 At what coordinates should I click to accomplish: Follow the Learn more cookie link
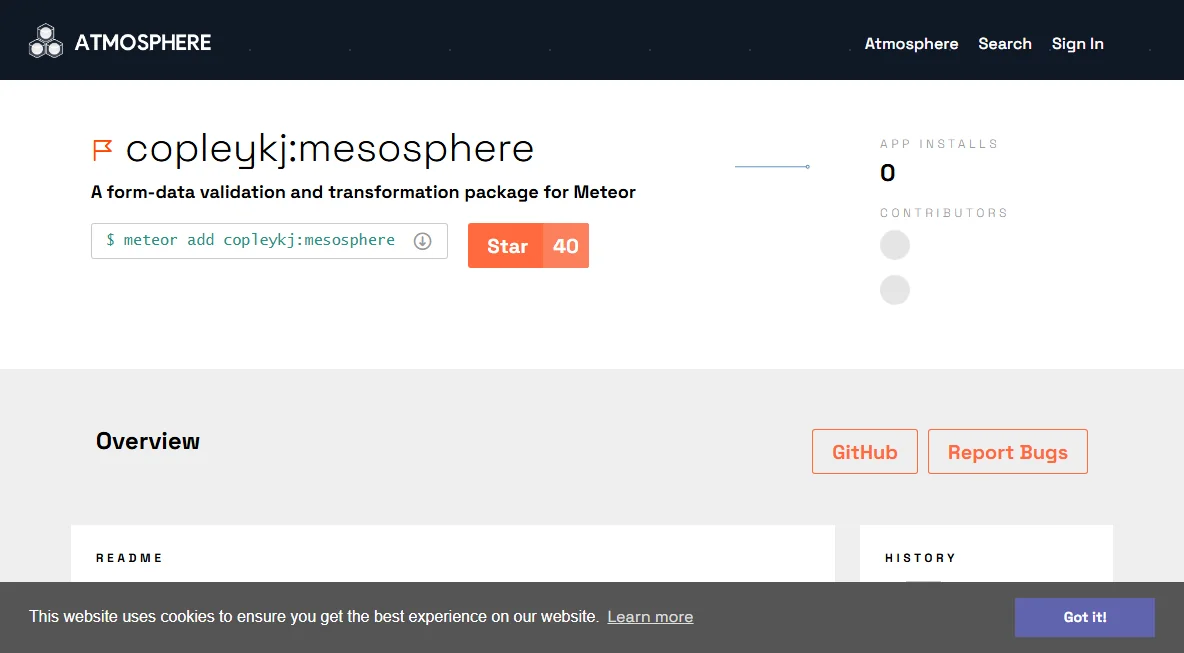tap(650, 617)
